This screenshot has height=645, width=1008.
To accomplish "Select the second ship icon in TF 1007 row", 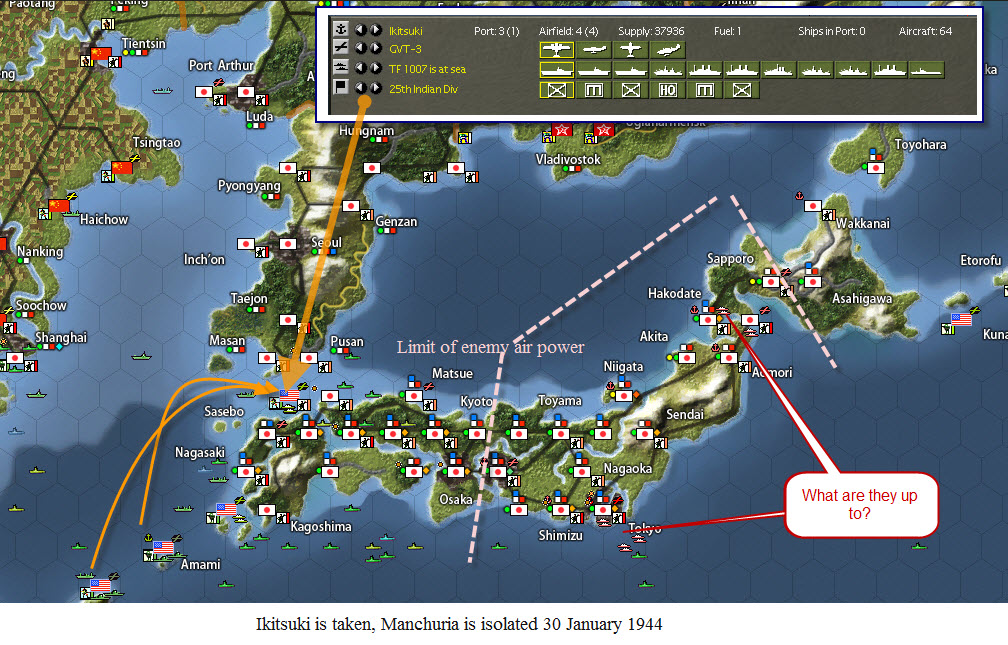I will coord(593,69).
